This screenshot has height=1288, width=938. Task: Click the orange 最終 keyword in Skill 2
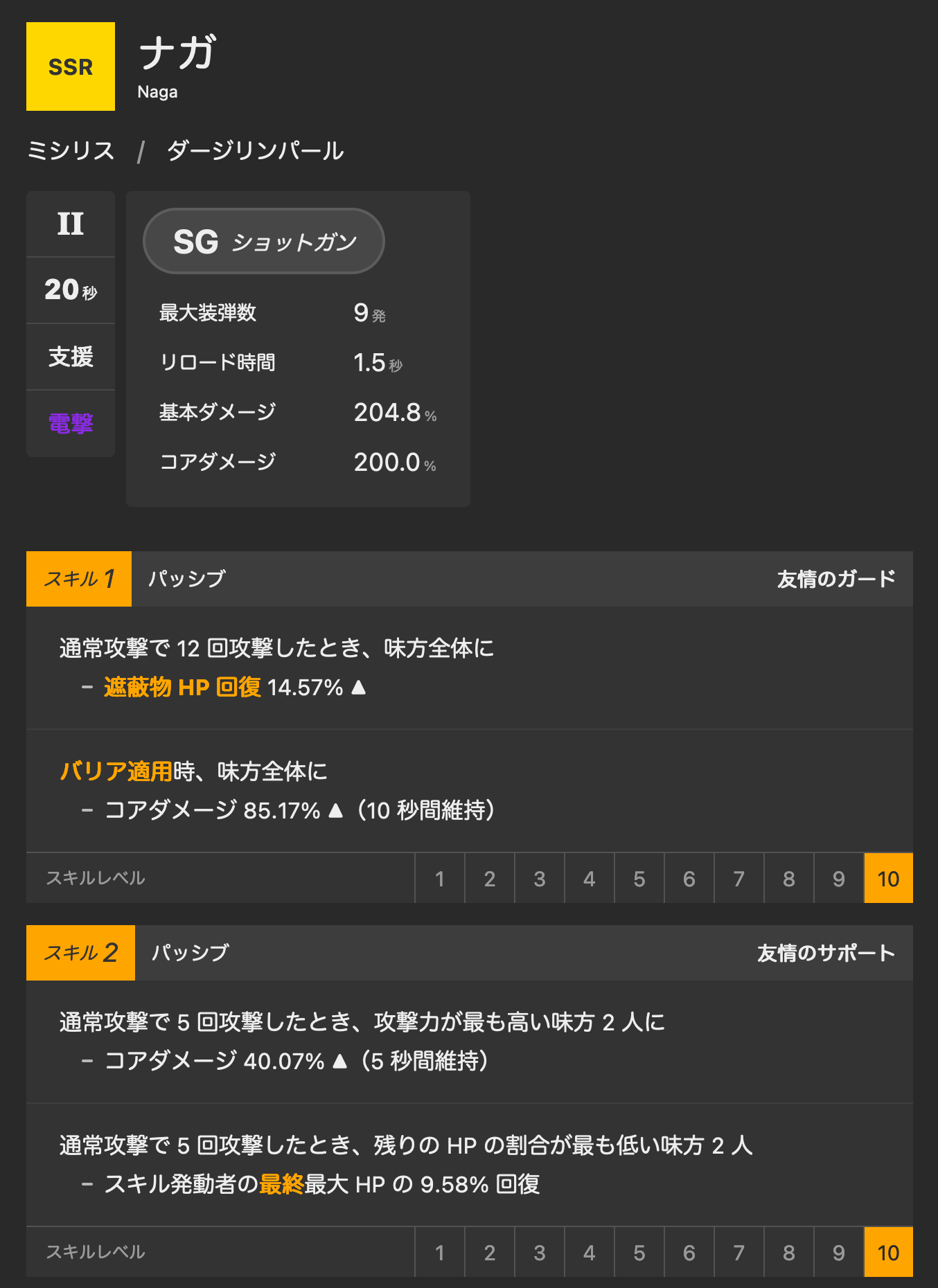pos(281,1184)
